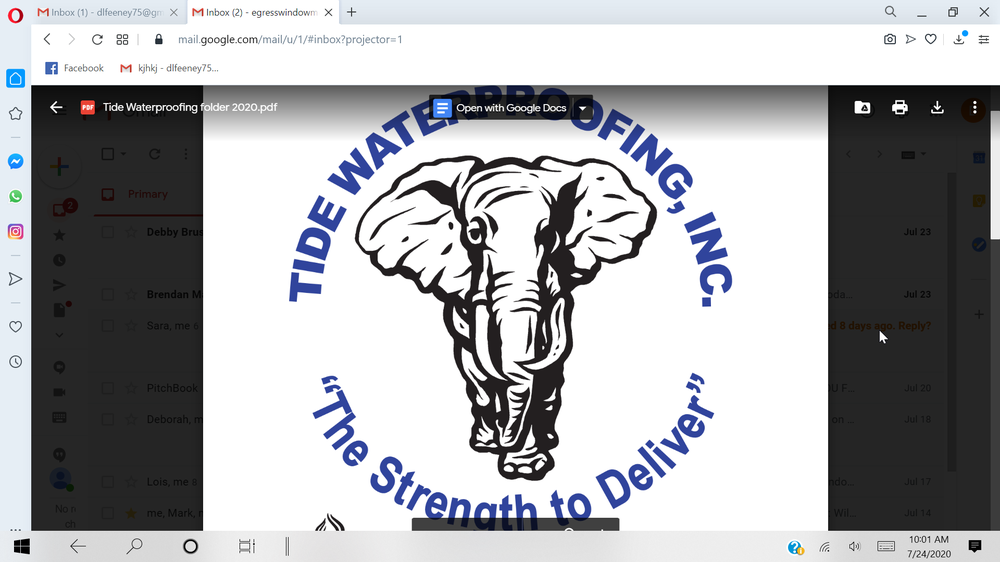Open Windows Start menu

[x=22, y=547]
